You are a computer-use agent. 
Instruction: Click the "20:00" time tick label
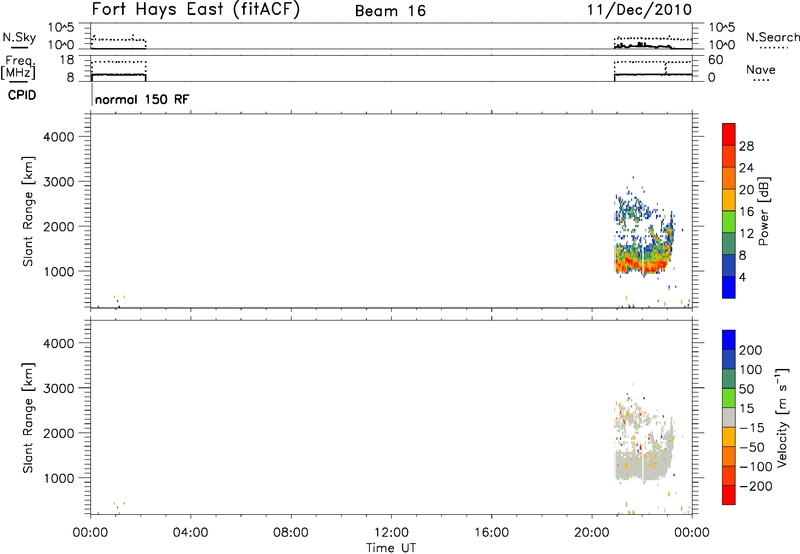[592, 533]
